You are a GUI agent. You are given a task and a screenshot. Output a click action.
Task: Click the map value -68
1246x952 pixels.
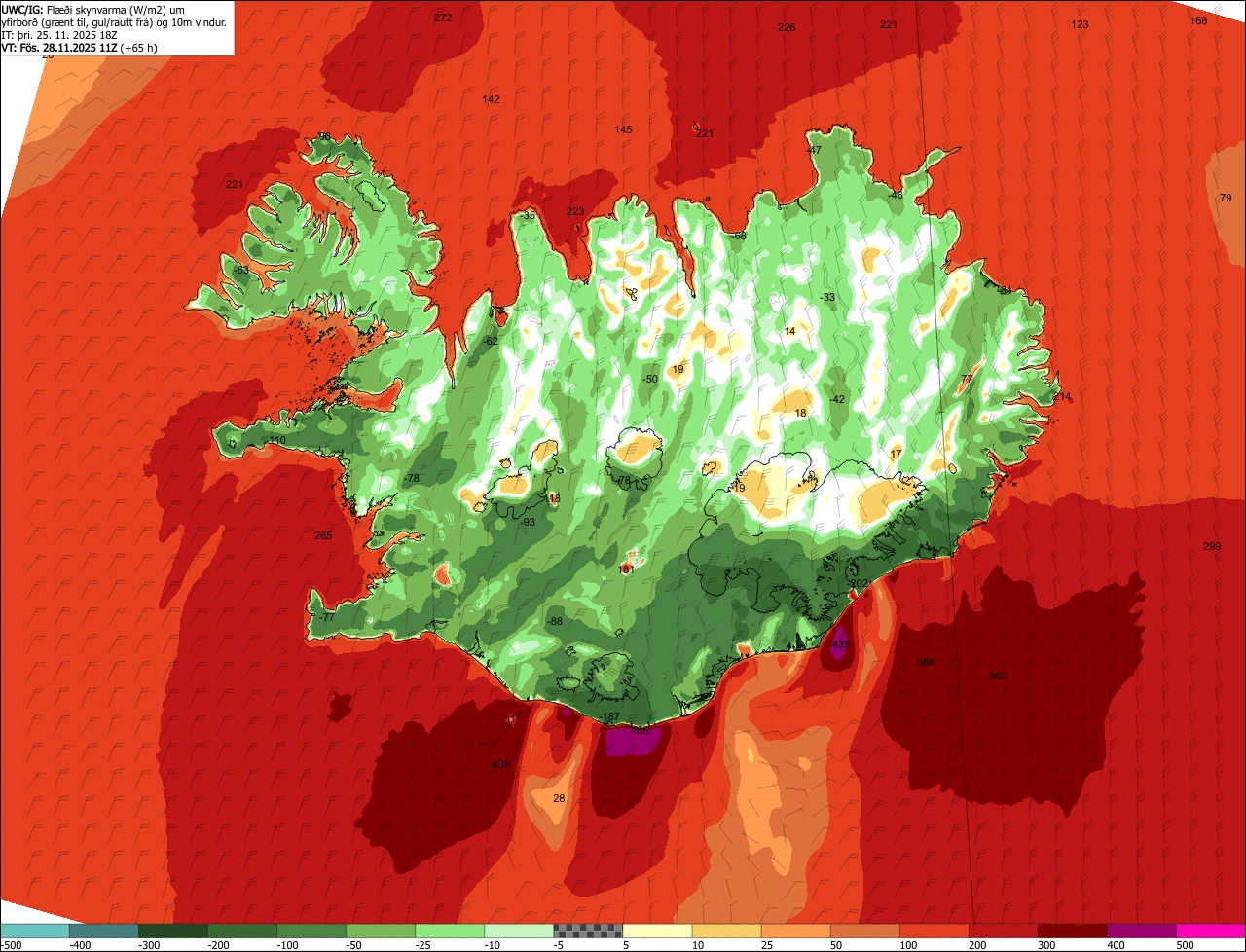tap(739, 236)
